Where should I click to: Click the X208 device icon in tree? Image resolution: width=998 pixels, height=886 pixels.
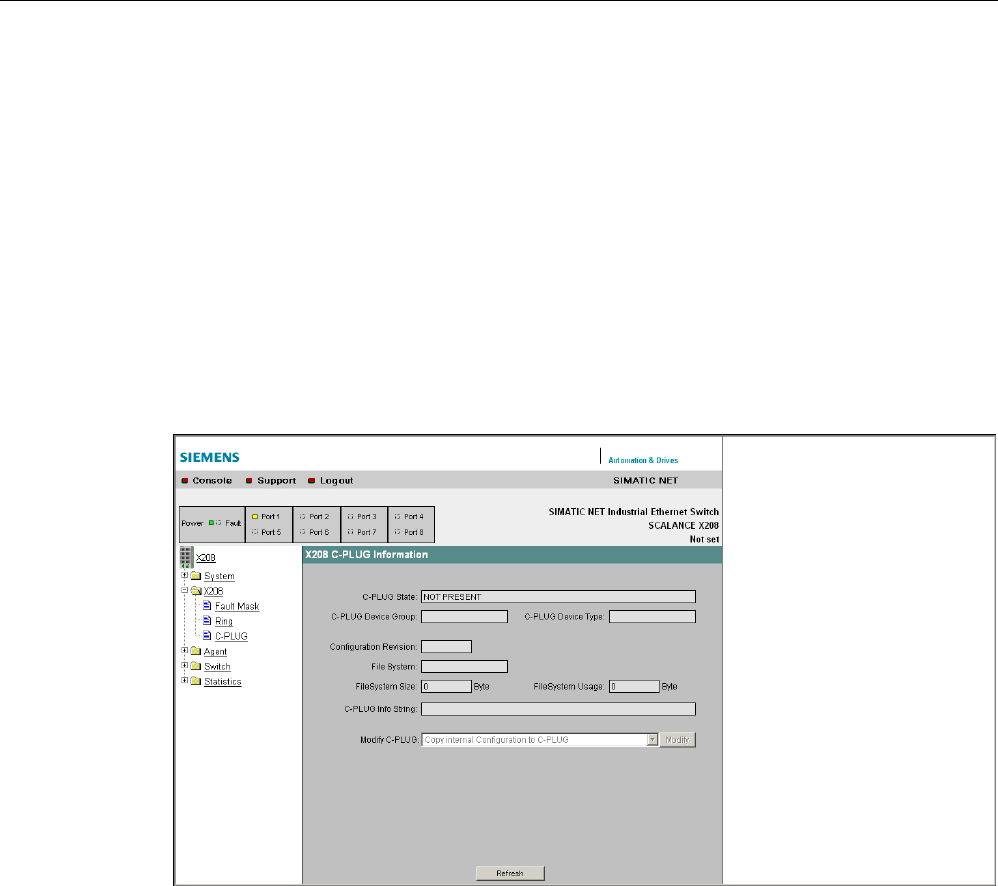click(x=186, y=557)
